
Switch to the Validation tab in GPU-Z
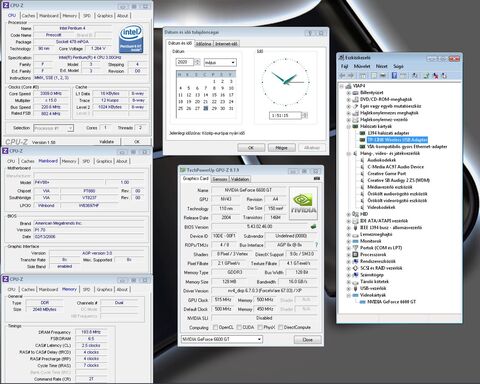[x=240, y=179]
